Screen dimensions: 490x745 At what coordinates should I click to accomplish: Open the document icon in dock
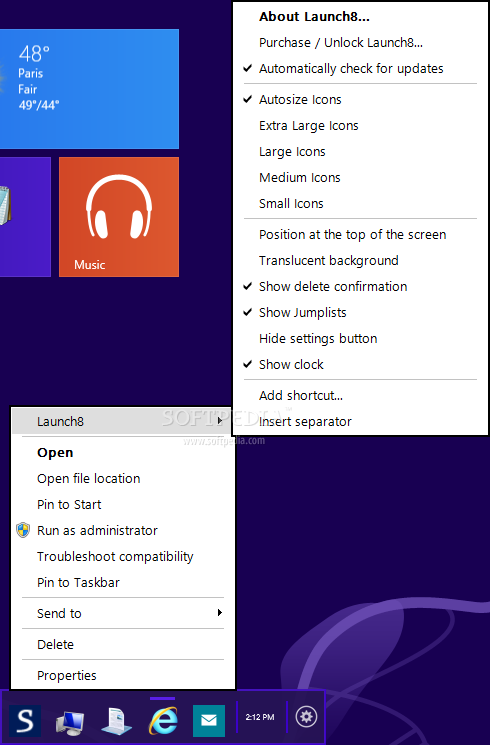116,720
